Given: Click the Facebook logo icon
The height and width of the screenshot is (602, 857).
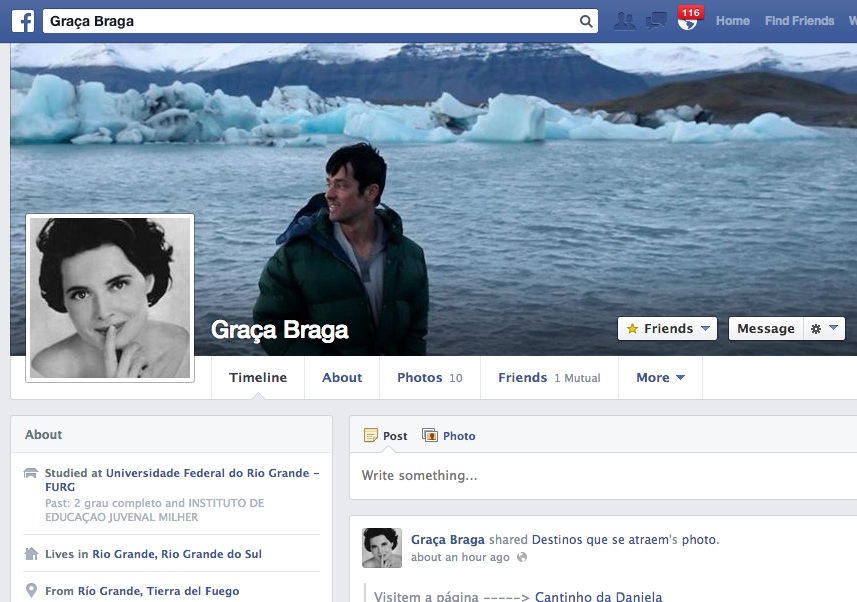Looking at the screenshot, I should (x=23, y=21).
